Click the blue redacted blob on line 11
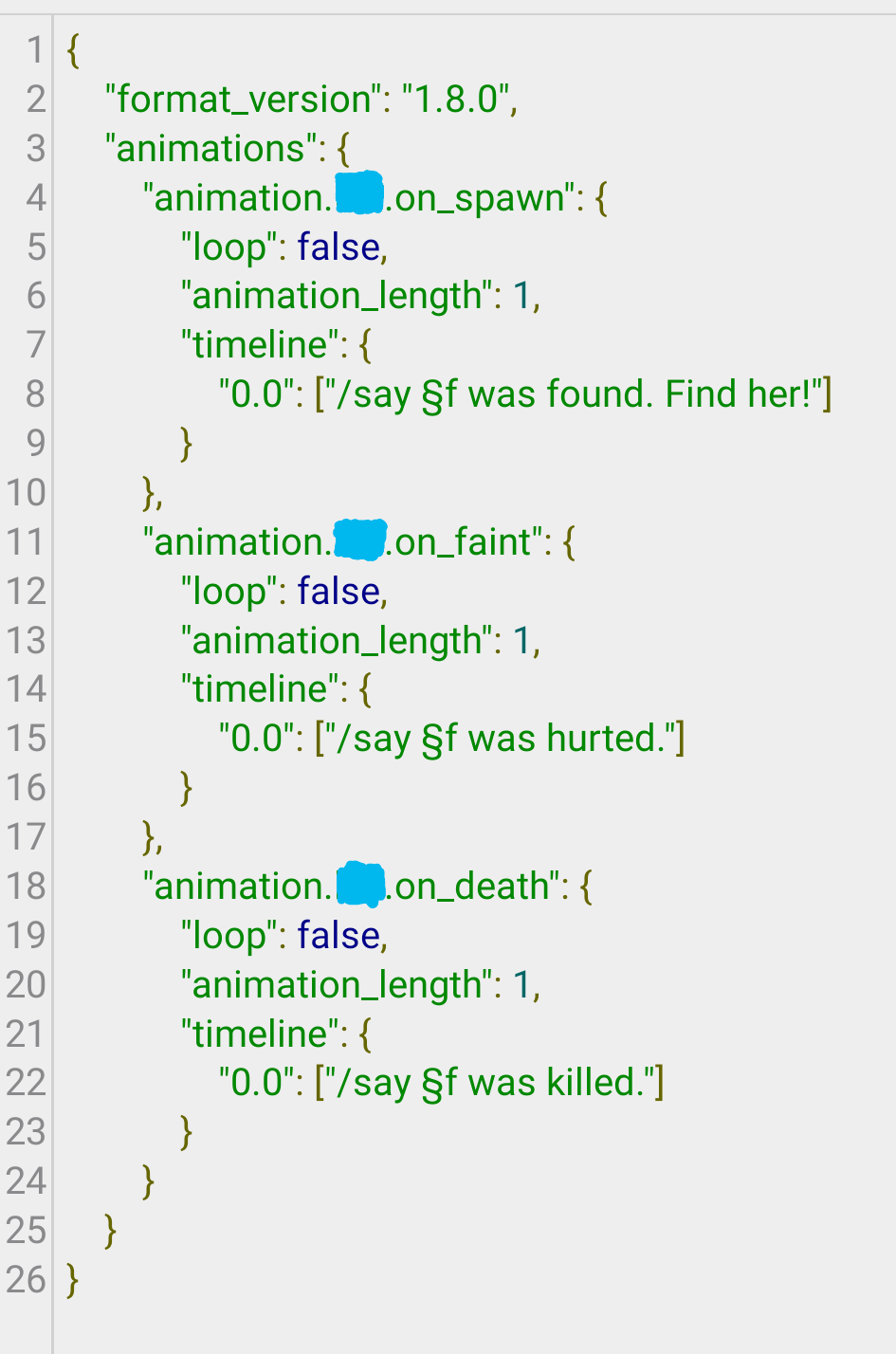This screenshot has height=1354, width=896. click(360, 540)
